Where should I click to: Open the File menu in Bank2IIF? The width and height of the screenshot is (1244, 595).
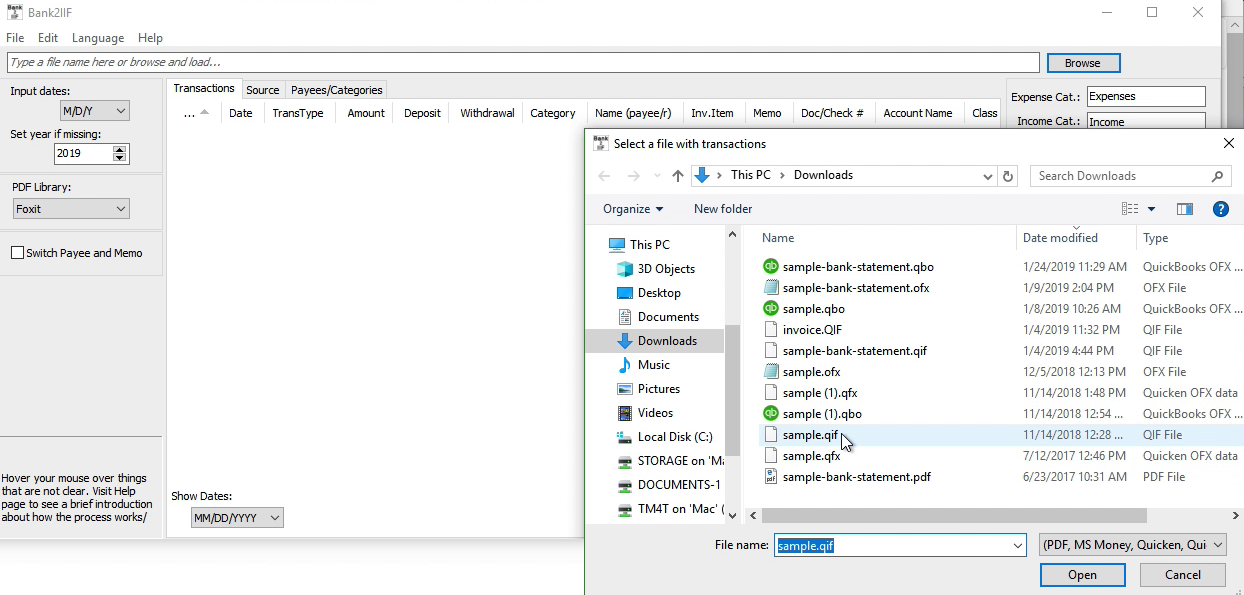point(15,38)
